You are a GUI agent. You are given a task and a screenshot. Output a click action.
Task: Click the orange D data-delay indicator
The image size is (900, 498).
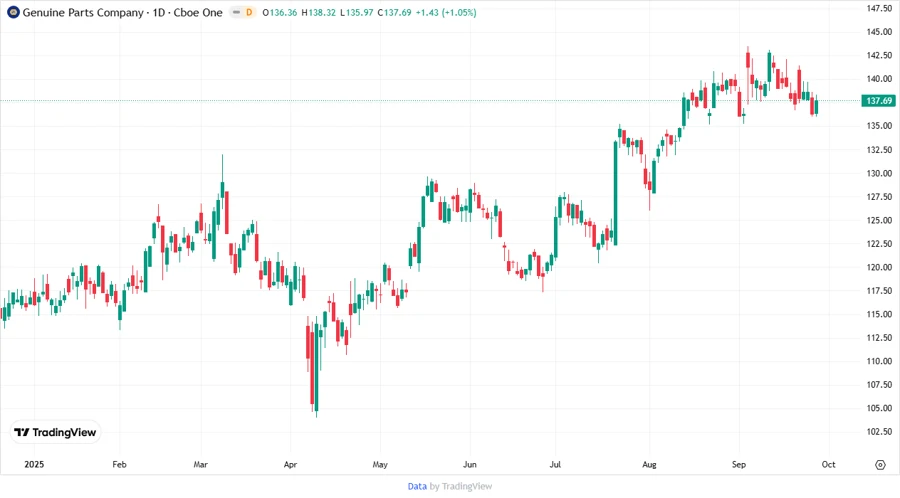pos(249,12)
